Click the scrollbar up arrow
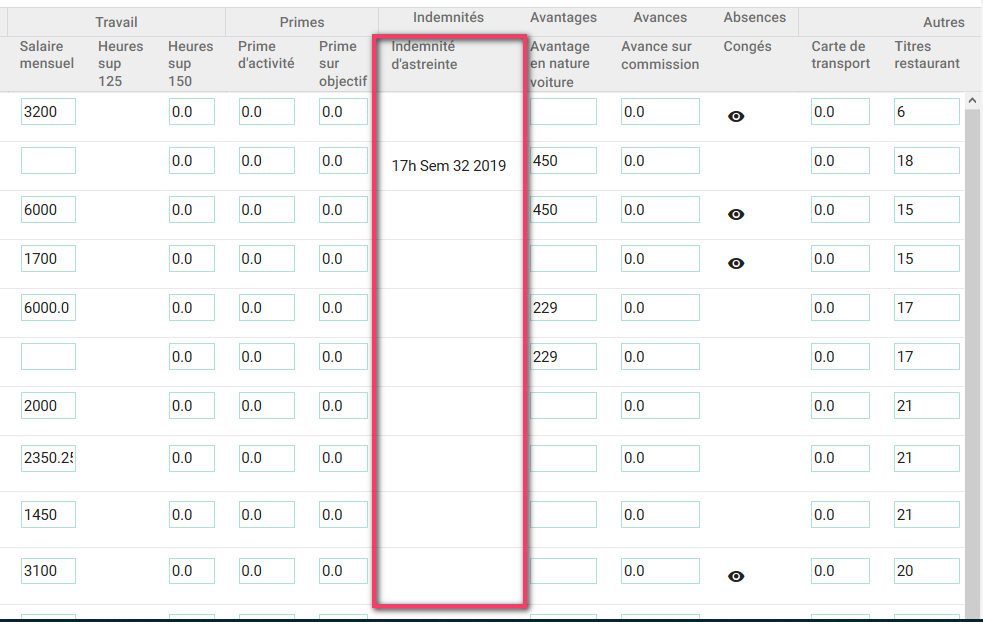 [x=972, y=101]
